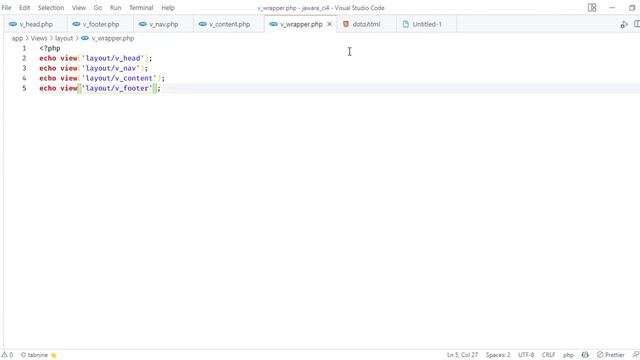The width and height of the screenshot is (640, 360).
Task: Click the 'view' function name on line 4
Action: tap(69, 78)
